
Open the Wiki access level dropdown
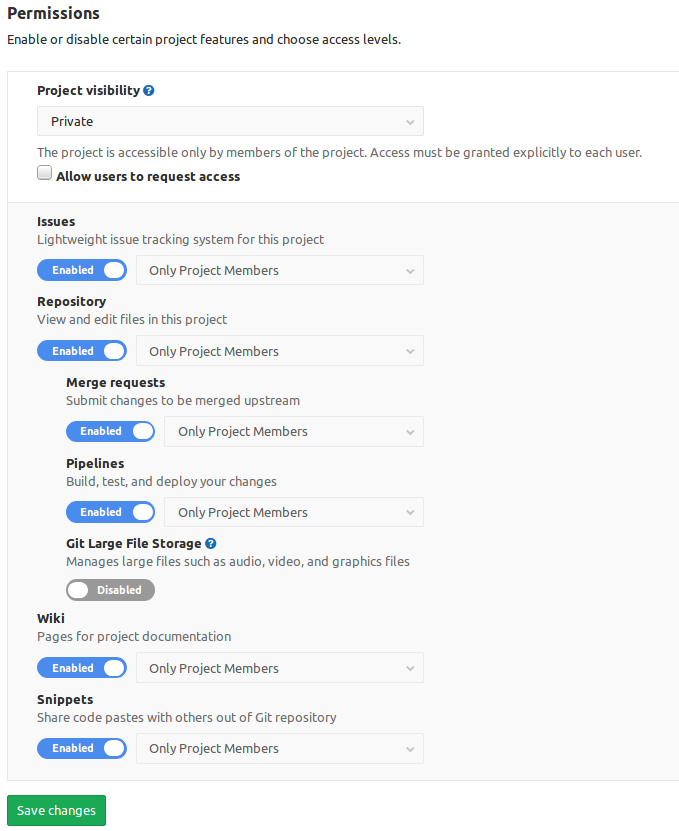click(280, 667)
